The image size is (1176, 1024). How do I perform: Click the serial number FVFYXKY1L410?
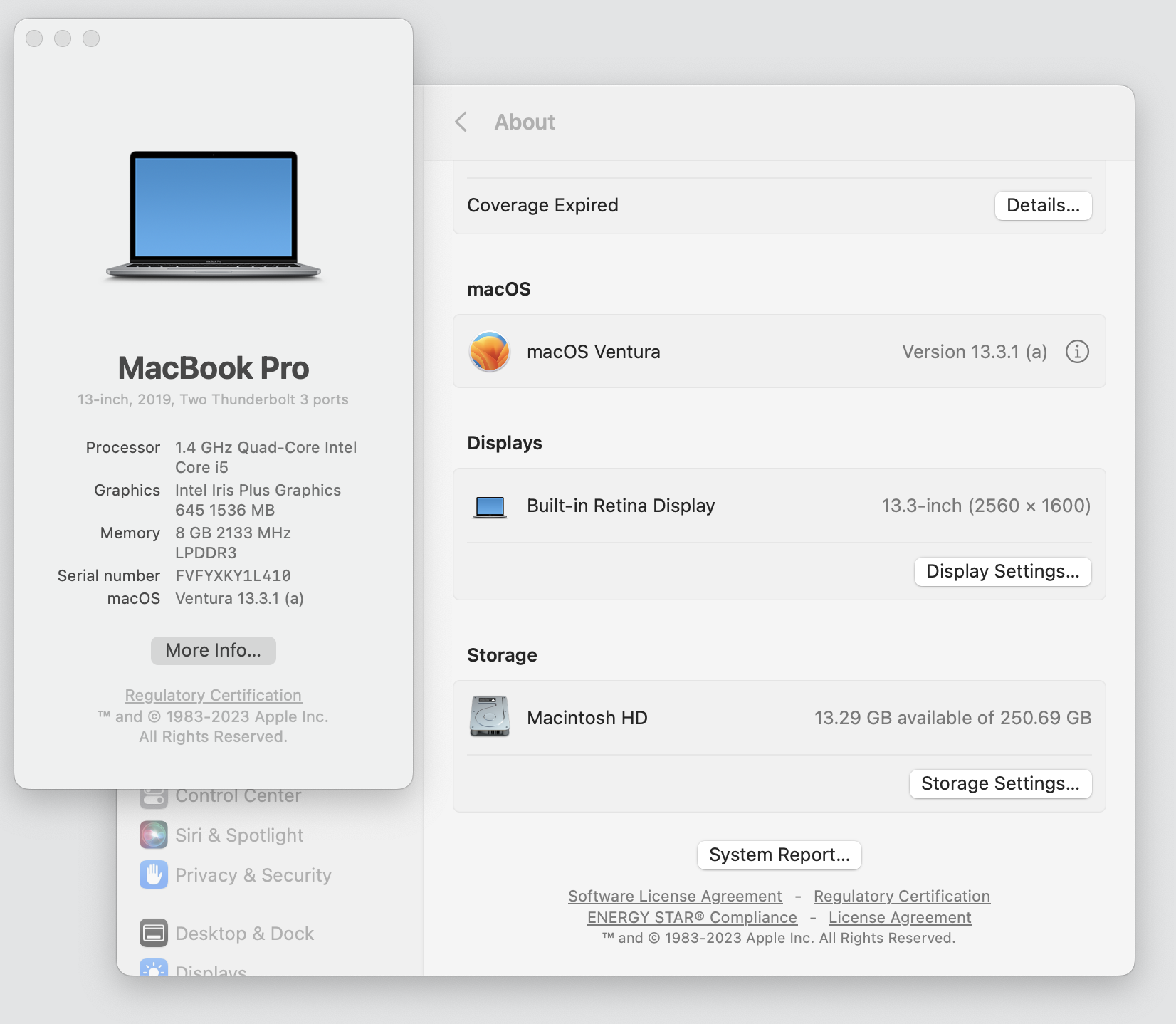coord(233,575)
